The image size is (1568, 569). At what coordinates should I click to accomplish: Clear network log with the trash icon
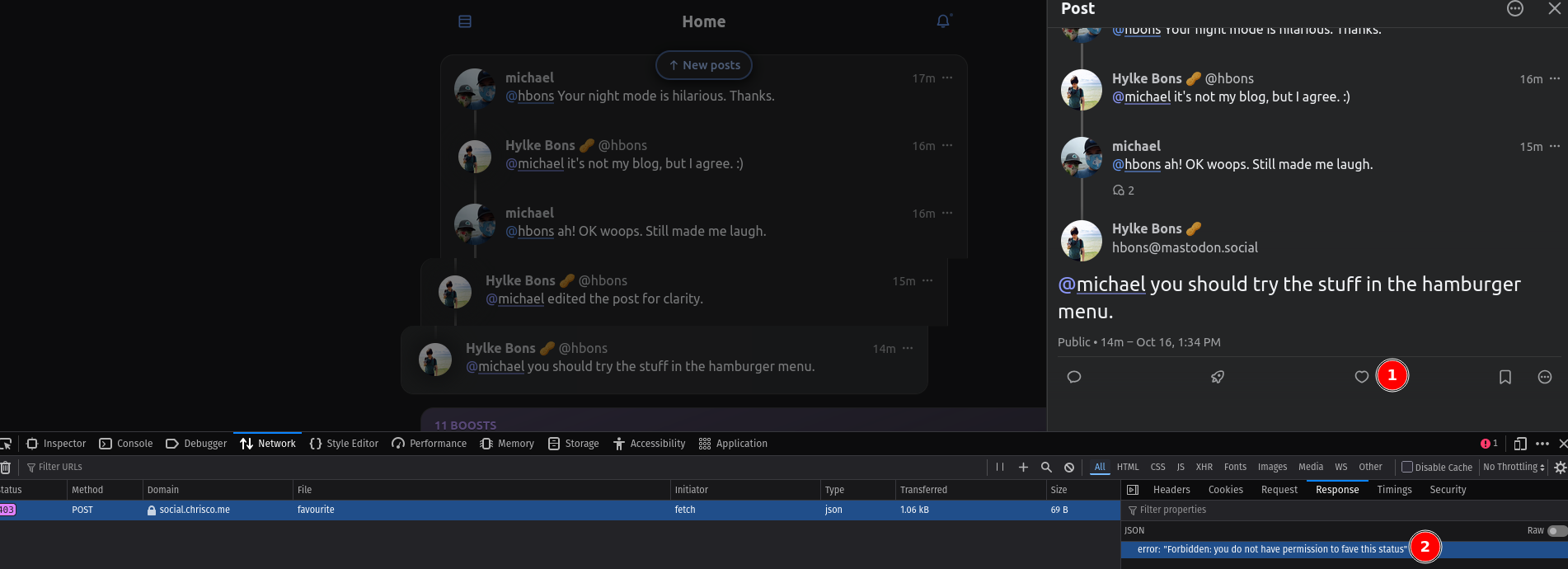pyautogui.click(x=6, y=468)
